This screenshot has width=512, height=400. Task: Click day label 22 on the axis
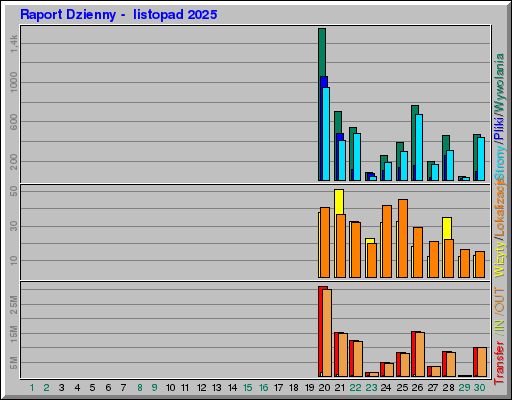point(355,388)
